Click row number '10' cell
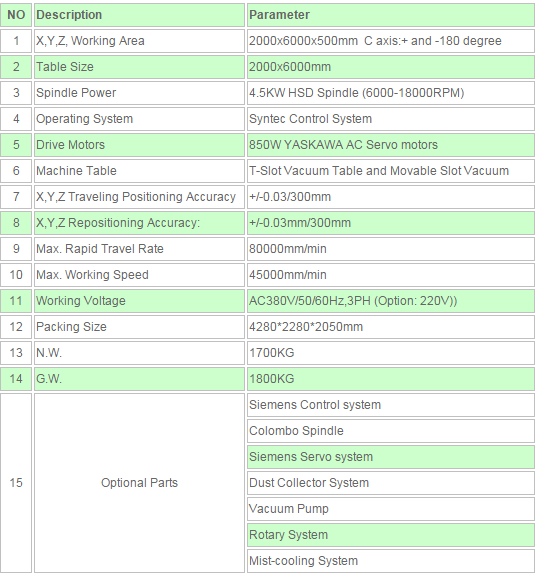This screenshot has width=538, height=575. click(x=16, y=275)
